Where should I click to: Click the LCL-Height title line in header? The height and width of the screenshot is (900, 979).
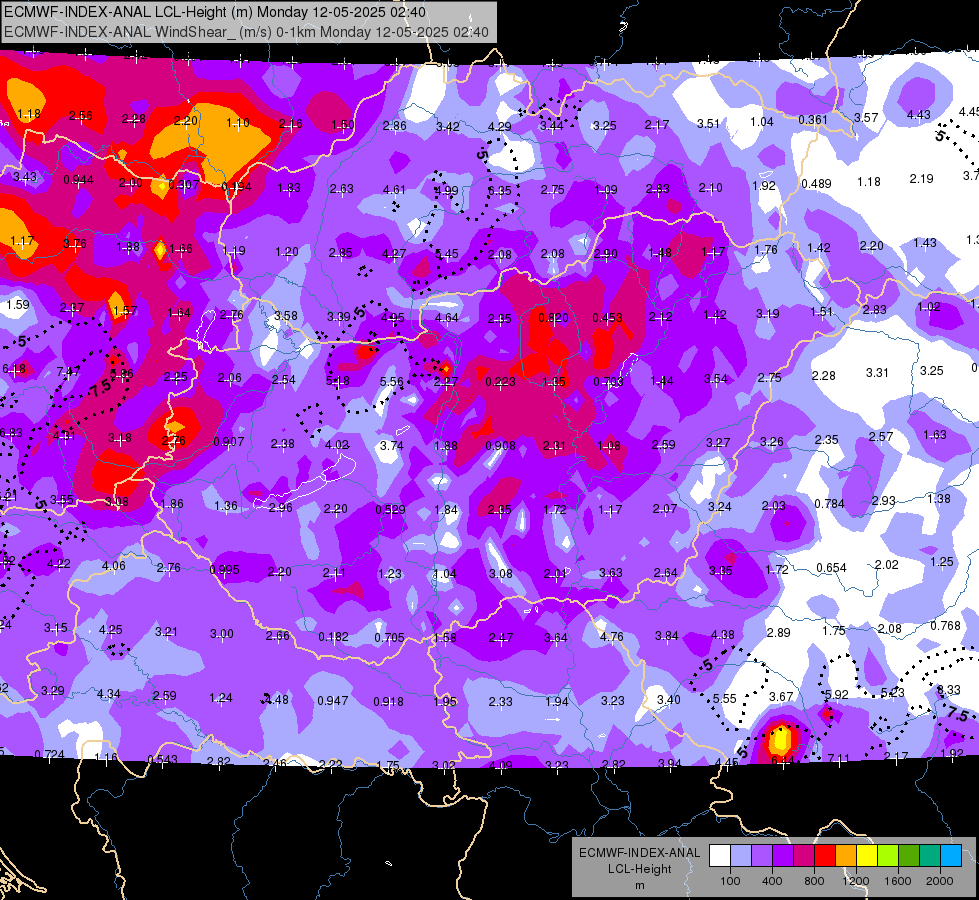coord(215,12)
